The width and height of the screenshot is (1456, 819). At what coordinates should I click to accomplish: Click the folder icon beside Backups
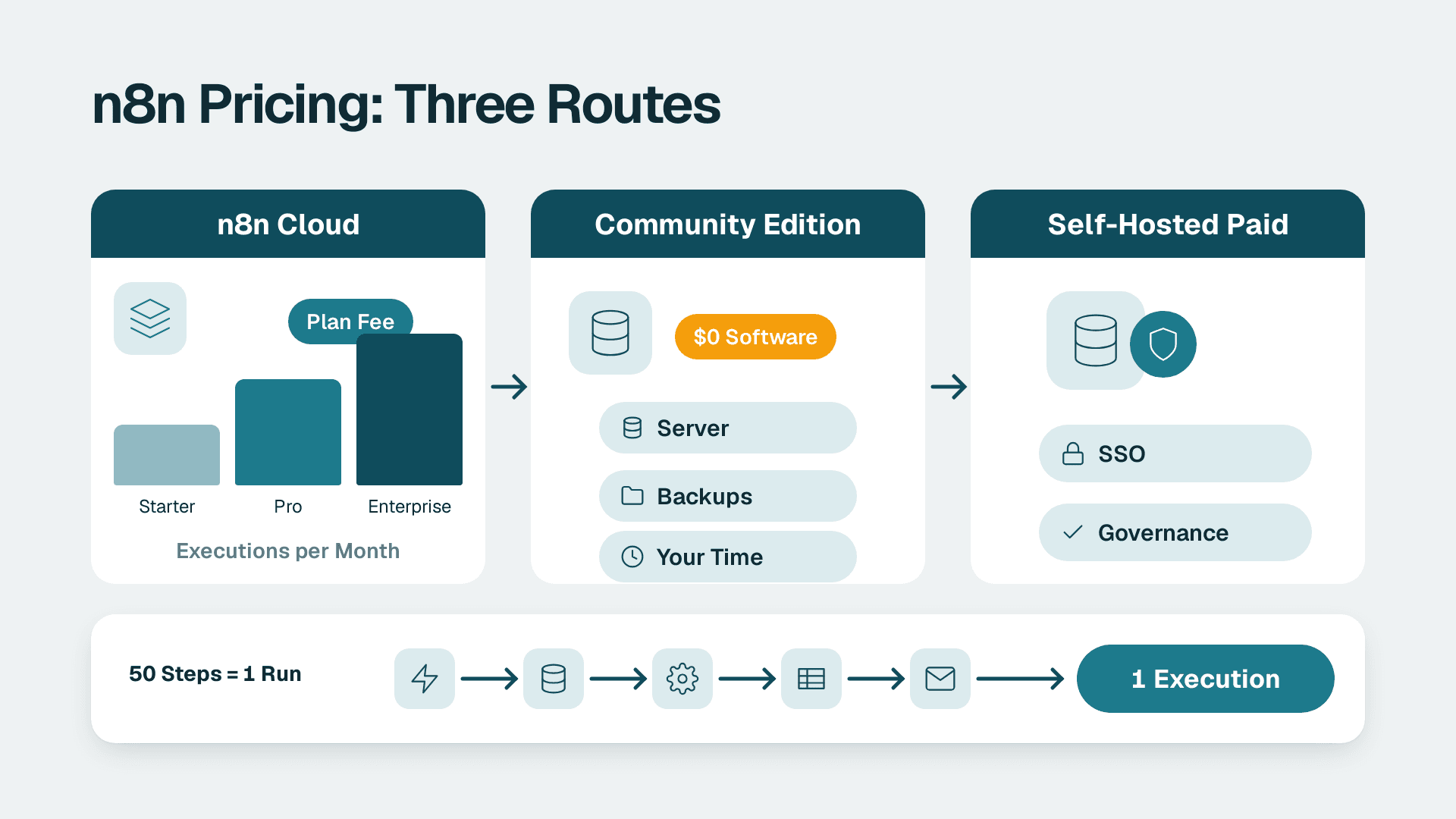(632, 496)
